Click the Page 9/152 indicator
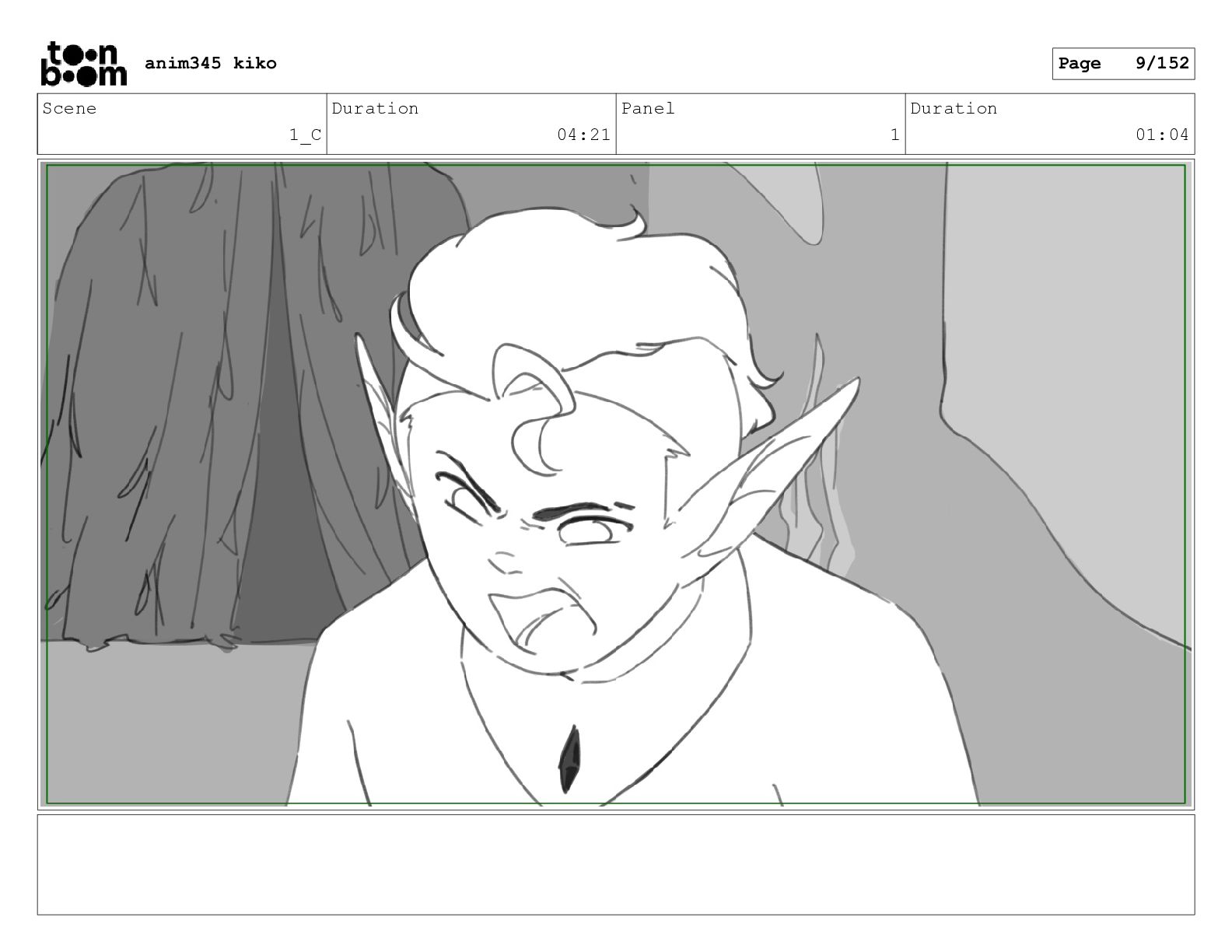Image resolution: width=1232 pixels, height=952 pixels. coord(1123,64)
